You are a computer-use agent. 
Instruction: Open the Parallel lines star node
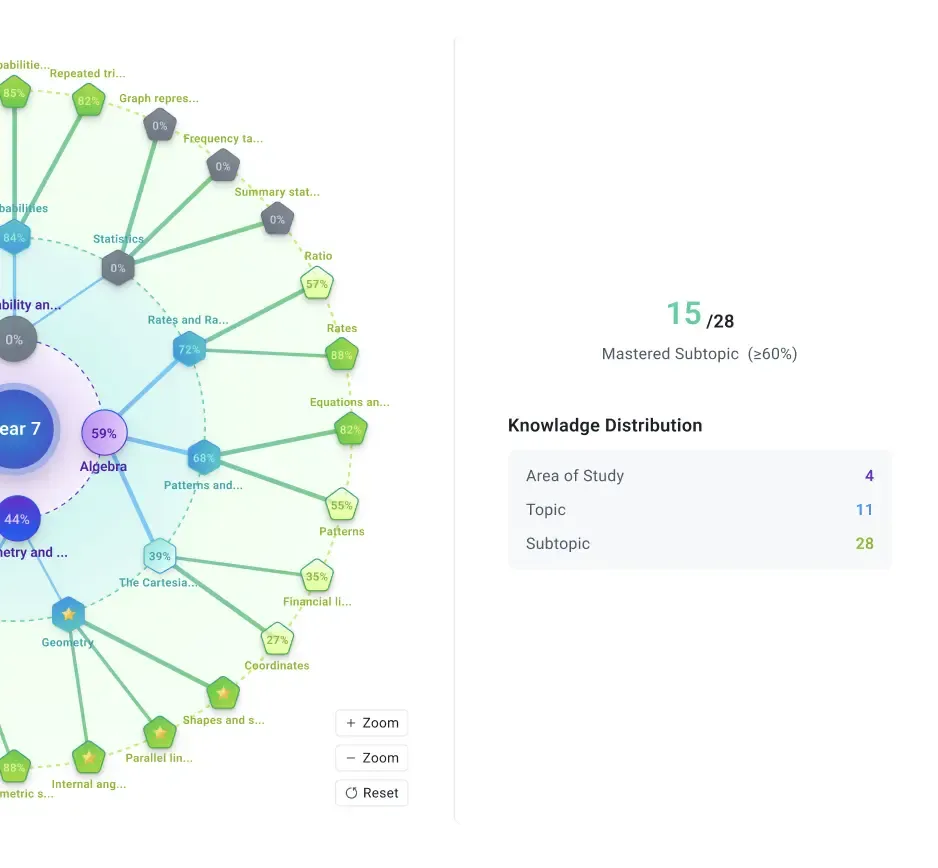(x=160, y=732)
